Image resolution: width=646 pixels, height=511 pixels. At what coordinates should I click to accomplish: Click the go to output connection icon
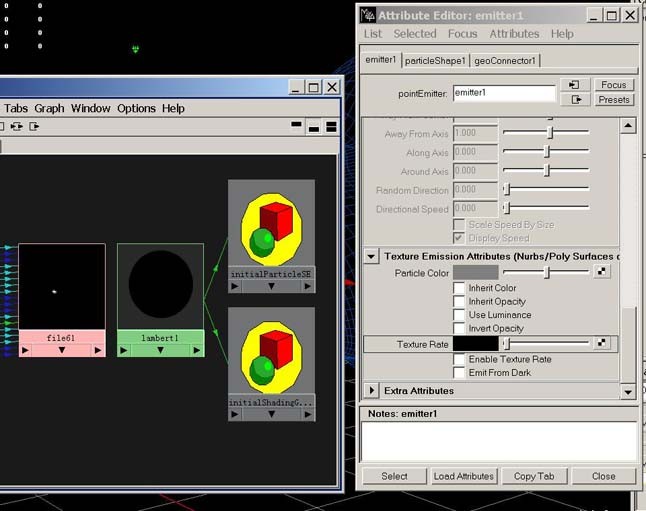click(574, 100)
